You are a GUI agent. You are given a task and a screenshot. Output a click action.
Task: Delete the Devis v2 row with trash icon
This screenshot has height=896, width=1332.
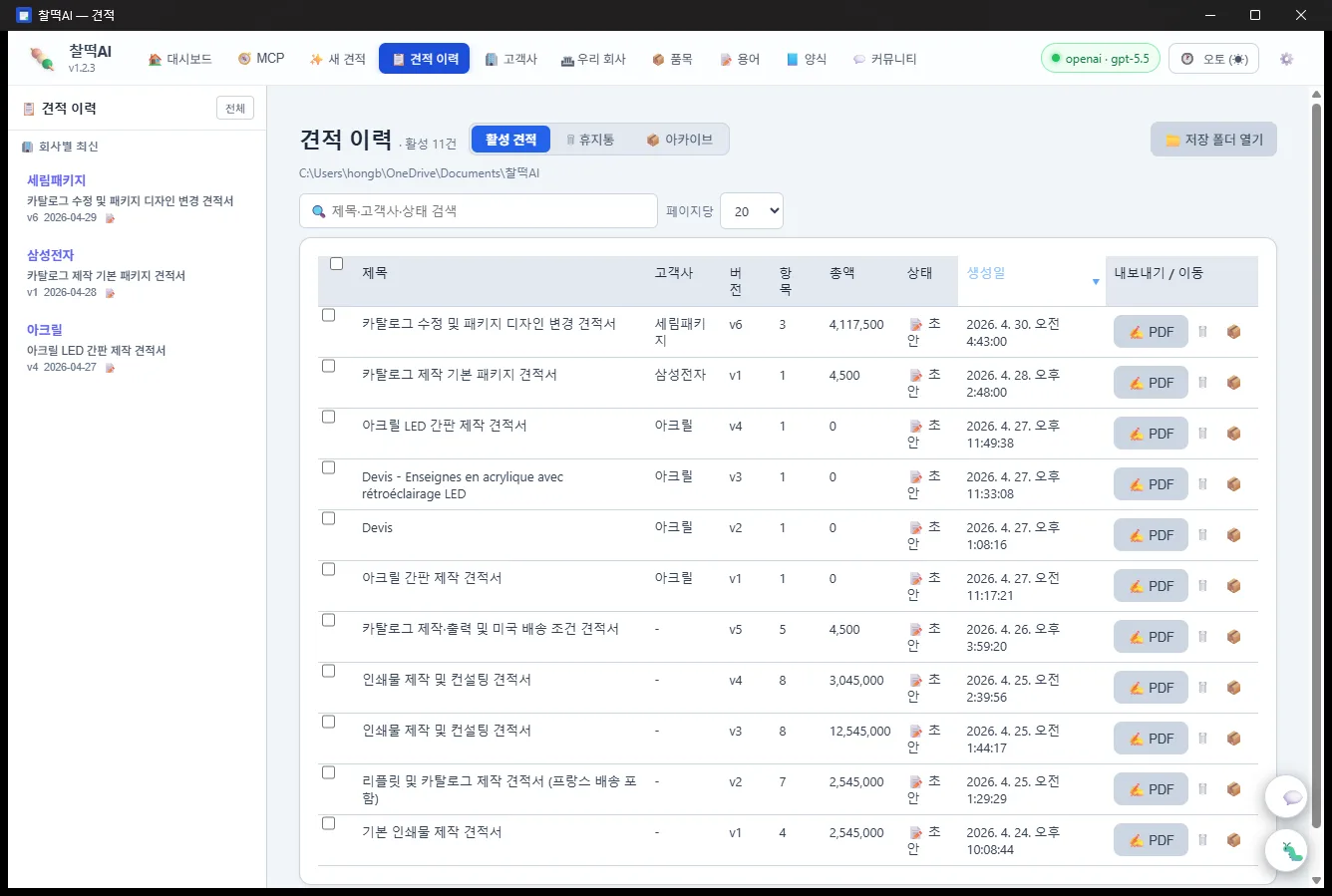coord(1202,535)
